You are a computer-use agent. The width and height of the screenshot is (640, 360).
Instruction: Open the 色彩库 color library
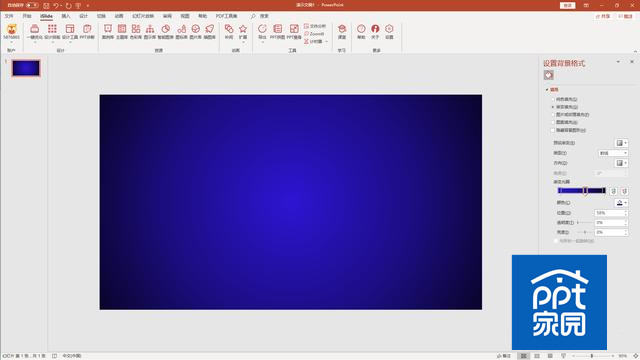point(136,31)
